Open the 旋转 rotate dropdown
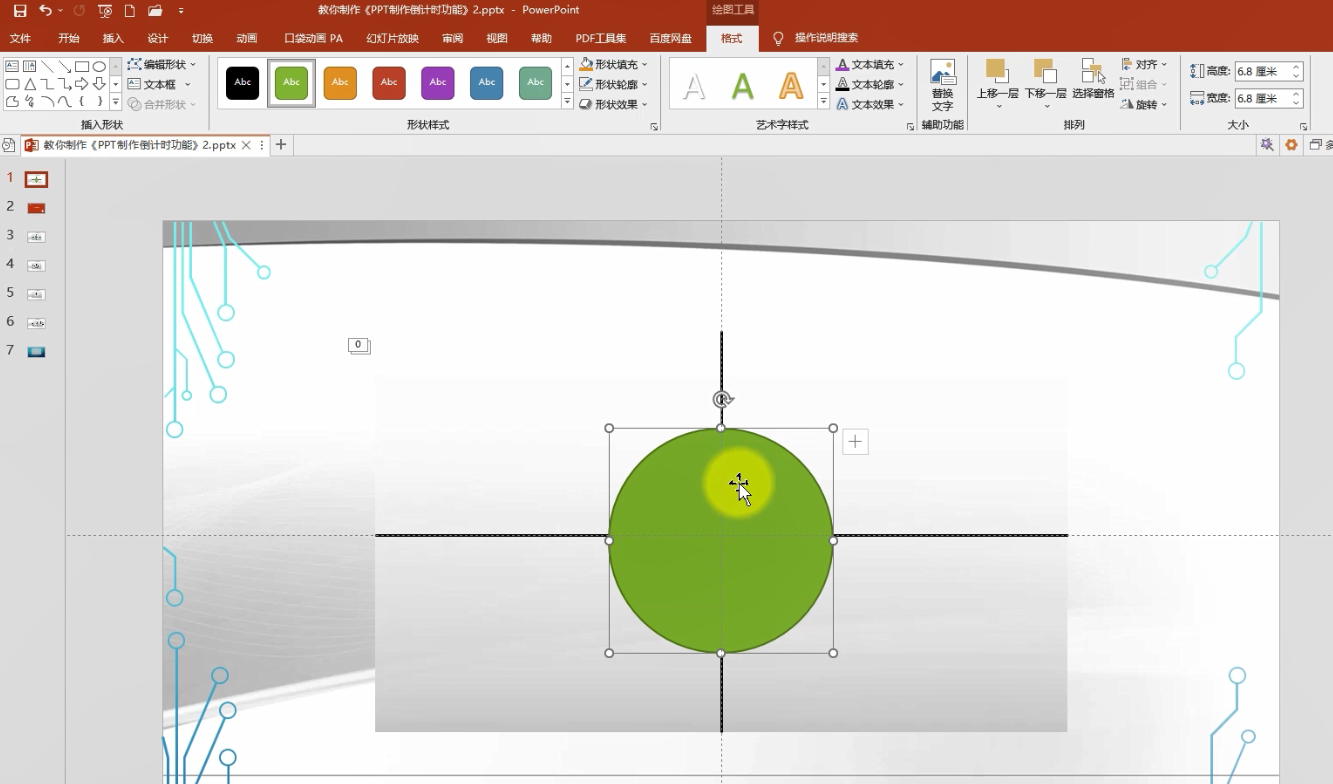 tap(1144, 105)
